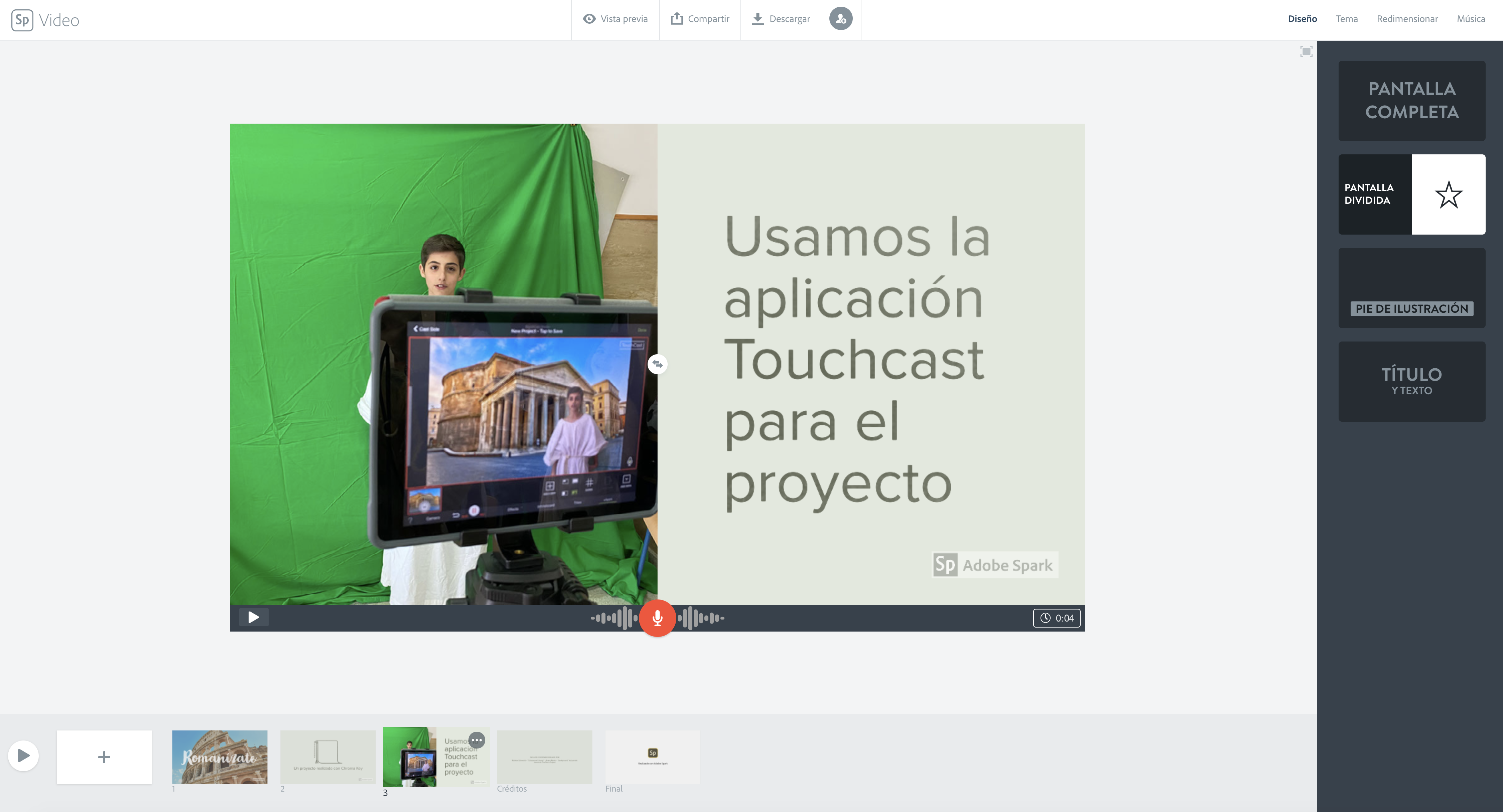Toggle fullscreen canvas icon at top right
1503x812 pixels.
click(x=1307, y=51)
